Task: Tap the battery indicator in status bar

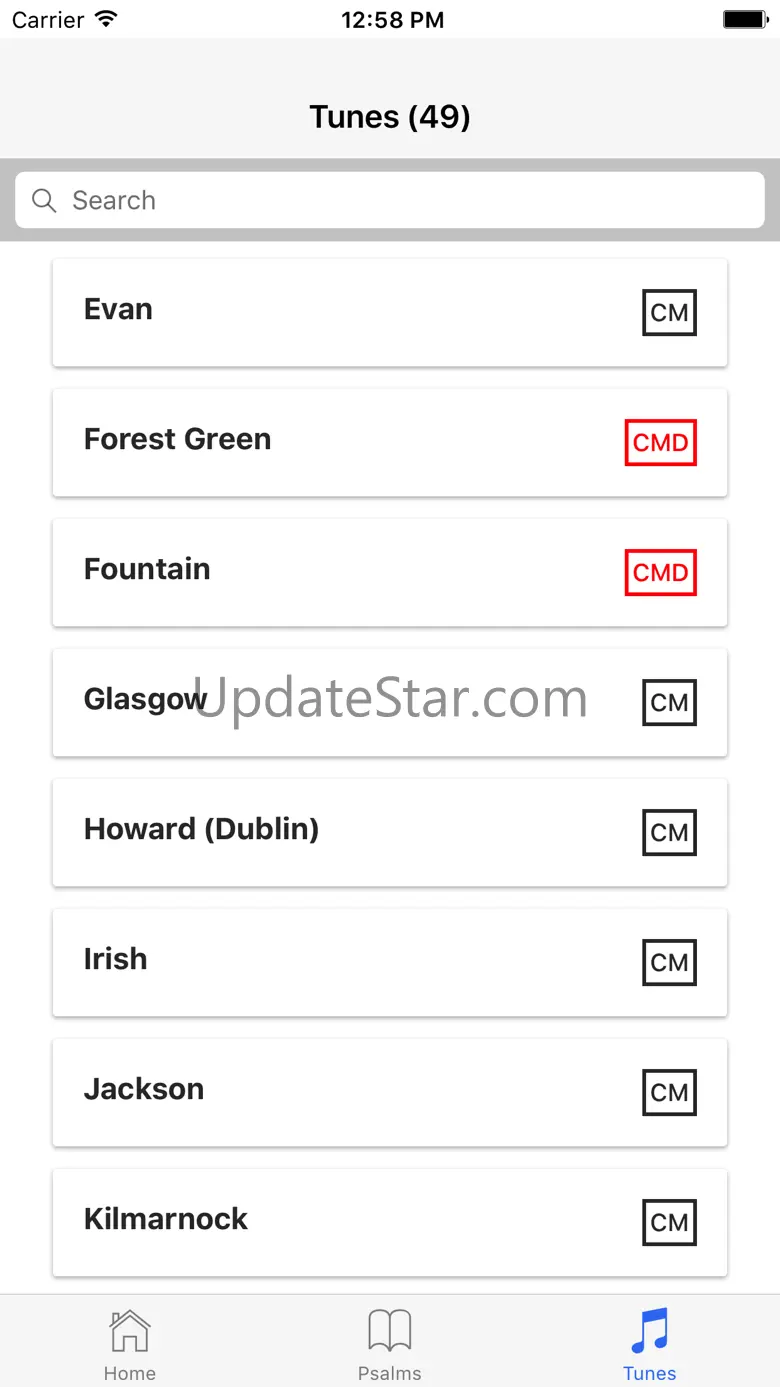Action: click(x=744, y=19)
